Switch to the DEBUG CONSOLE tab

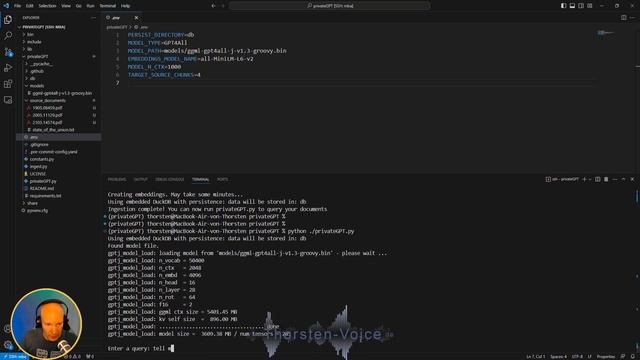click(x=169, y=179)
